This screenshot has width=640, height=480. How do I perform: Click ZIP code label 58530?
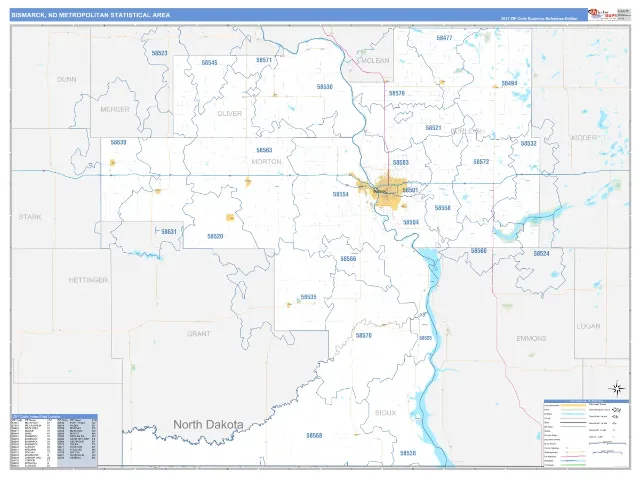click(x=324, y=87)
